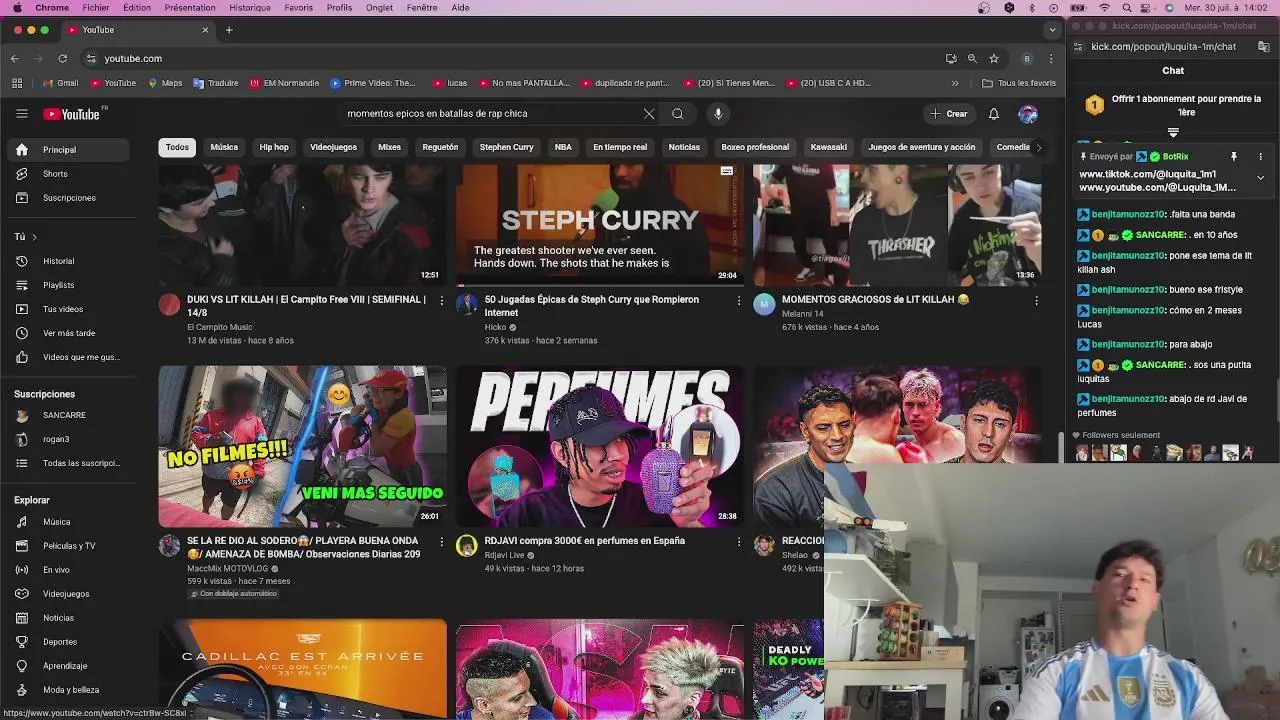Select the Música filter chip
Image resolution: width=1280 pixels, height=720 pixels.
[224, 147]
